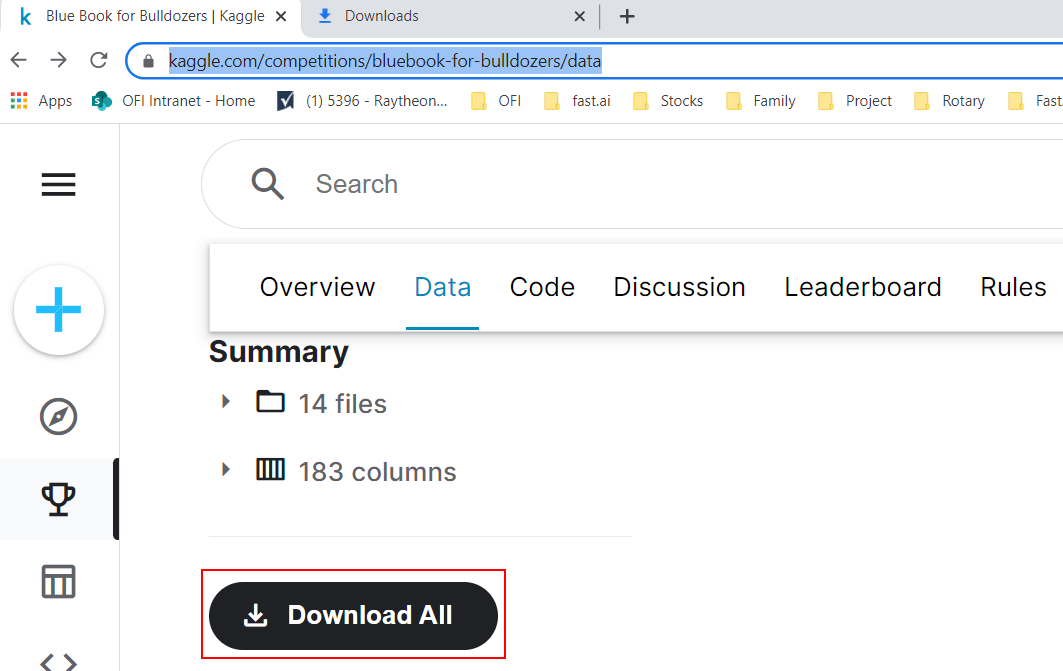Click into the Kaggle Search field
This screenshot has height=671, width=1063.
600,184
